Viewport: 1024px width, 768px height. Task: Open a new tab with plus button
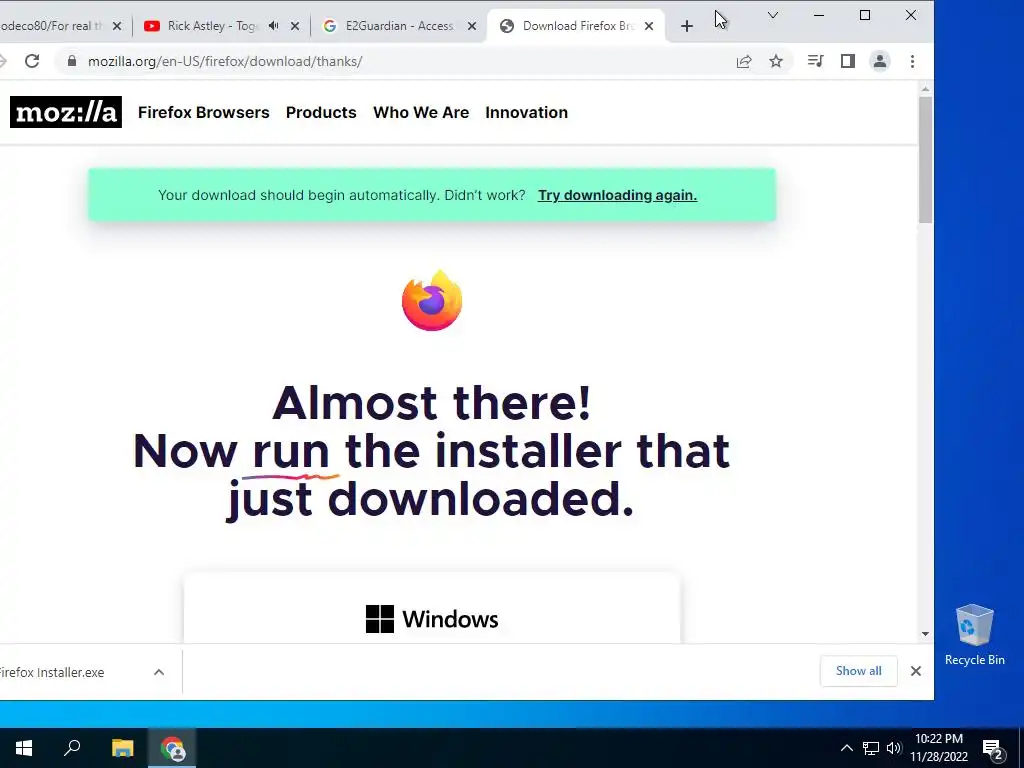pos(686,26)
